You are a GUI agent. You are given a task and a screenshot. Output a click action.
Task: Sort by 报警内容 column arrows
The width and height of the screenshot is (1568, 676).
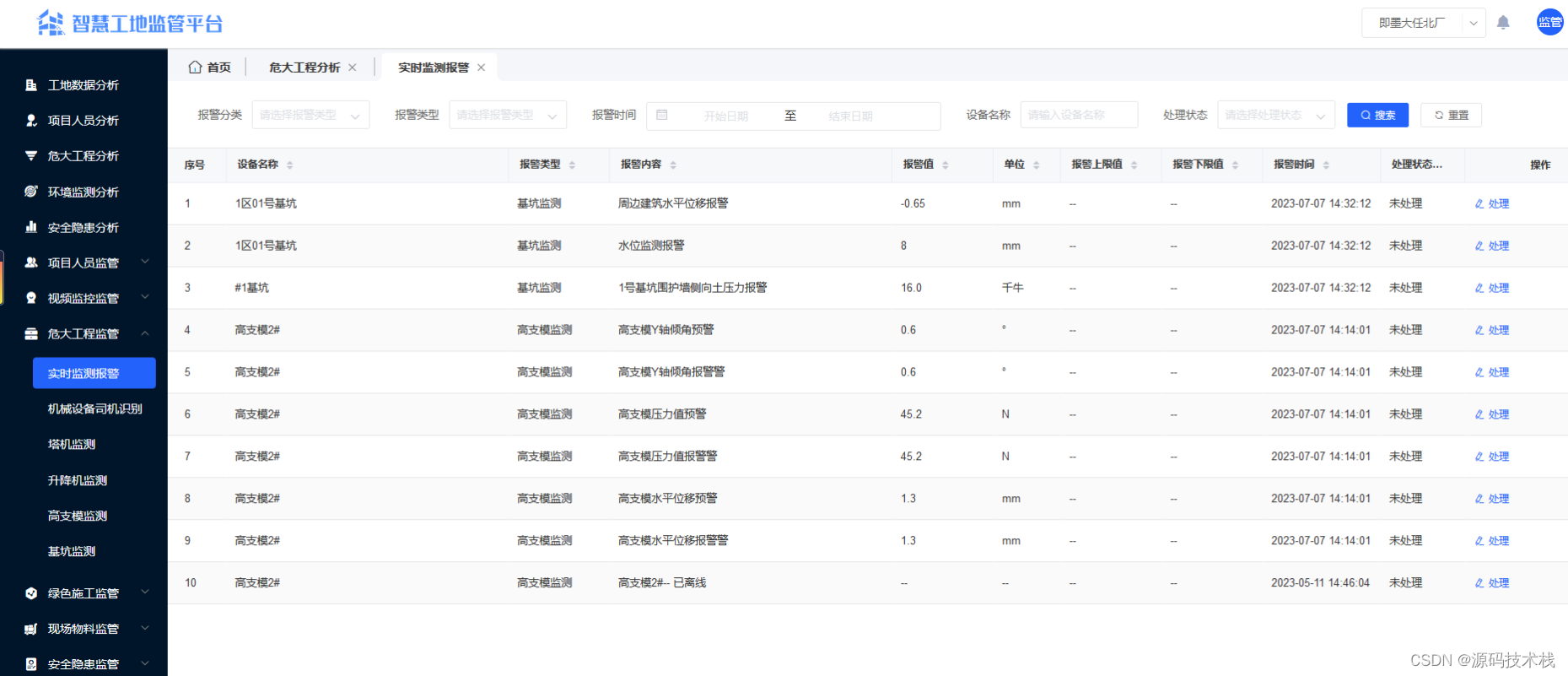(673, 165)
